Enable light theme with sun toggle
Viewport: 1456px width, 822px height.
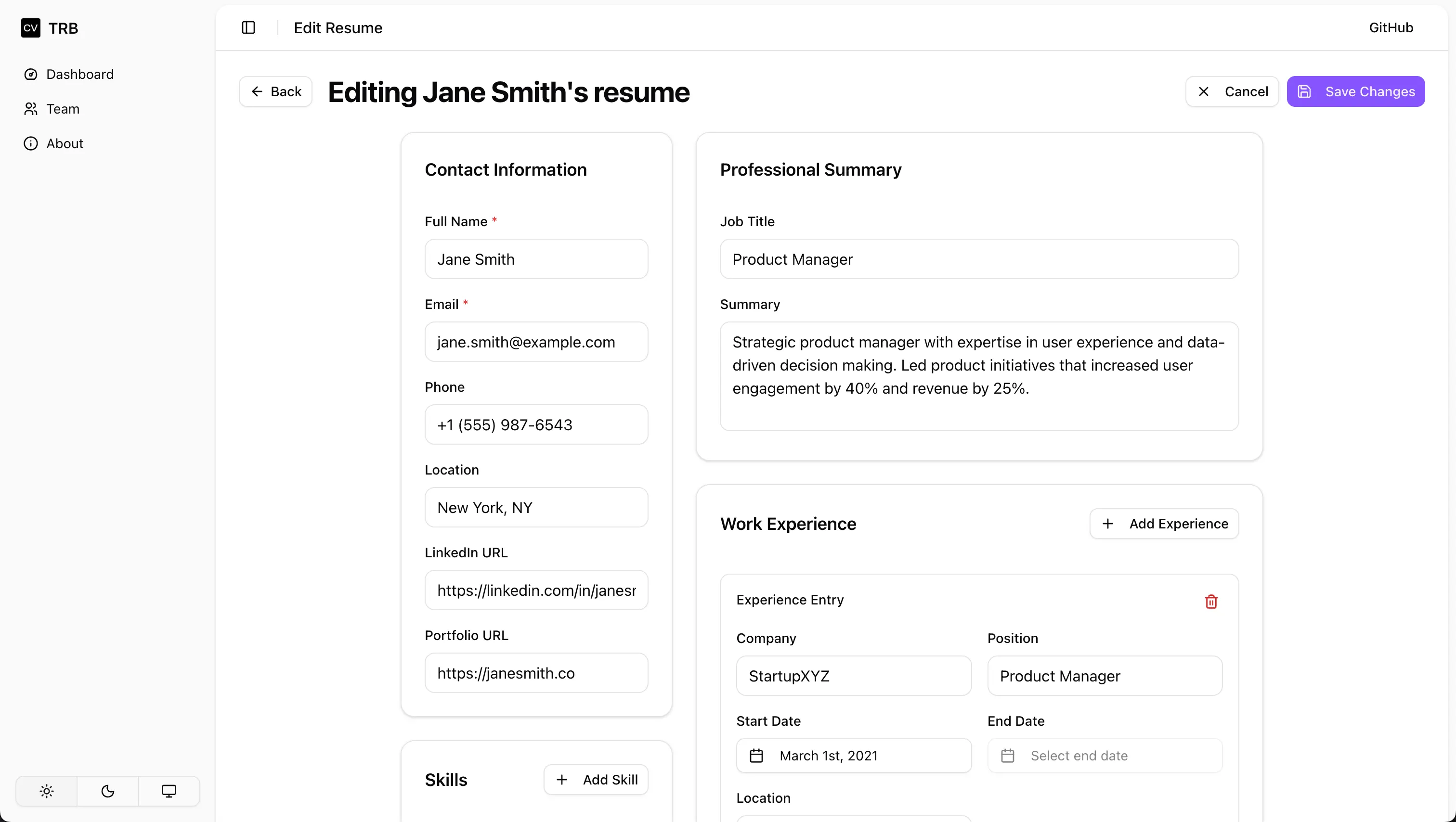click(x=46, y=791)
